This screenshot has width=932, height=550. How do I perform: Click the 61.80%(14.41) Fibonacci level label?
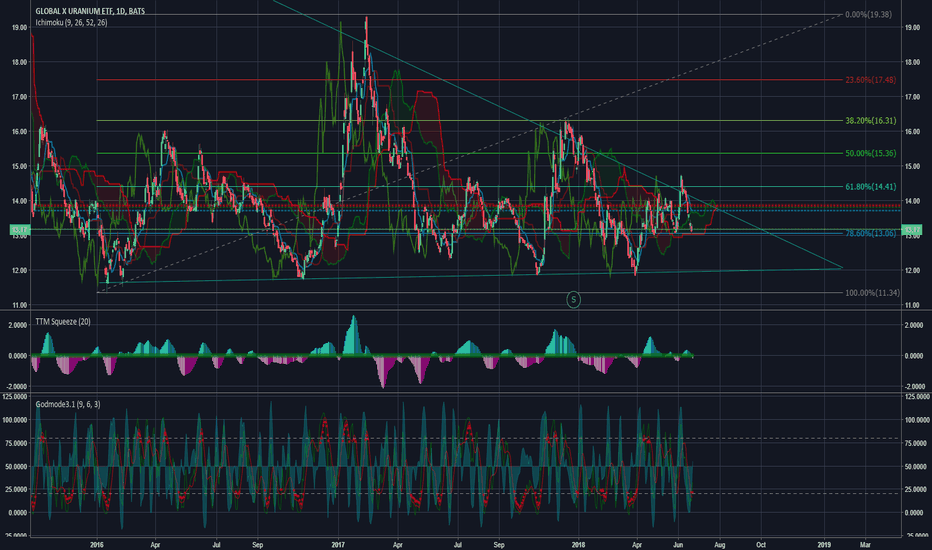pos(870,187)
